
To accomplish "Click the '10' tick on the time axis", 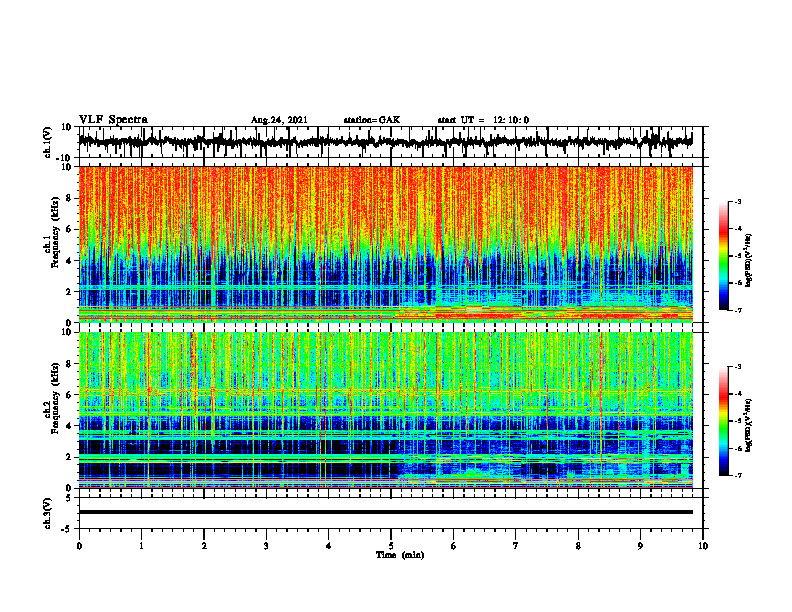I will (x=703, y=546).
